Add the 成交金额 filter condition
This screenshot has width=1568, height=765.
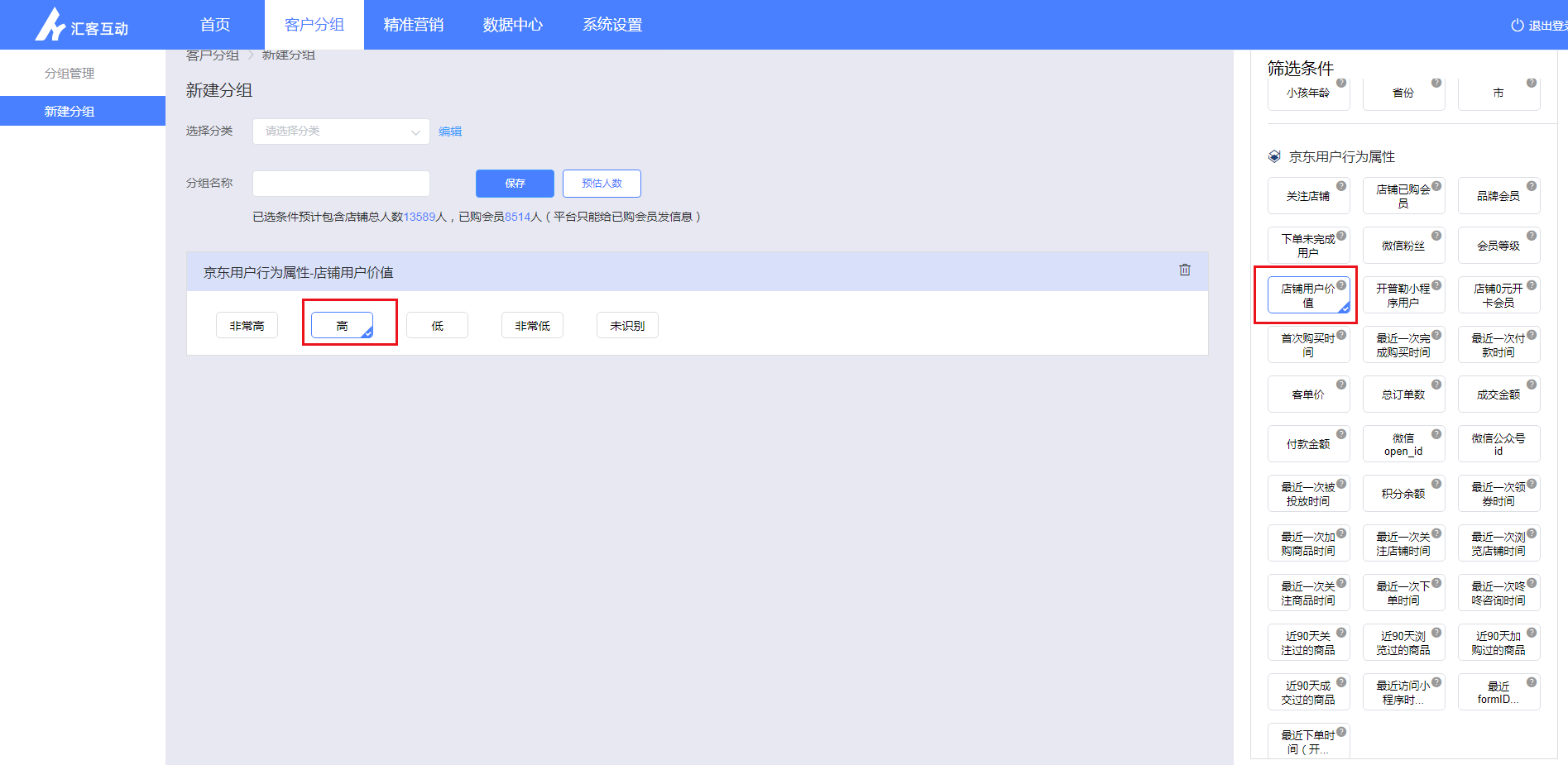(1498, 394)
